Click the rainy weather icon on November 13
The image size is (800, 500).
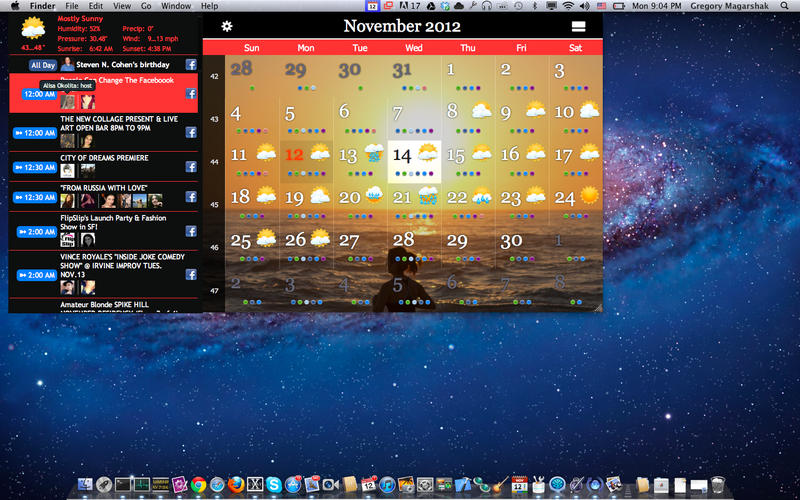(373, 154)
